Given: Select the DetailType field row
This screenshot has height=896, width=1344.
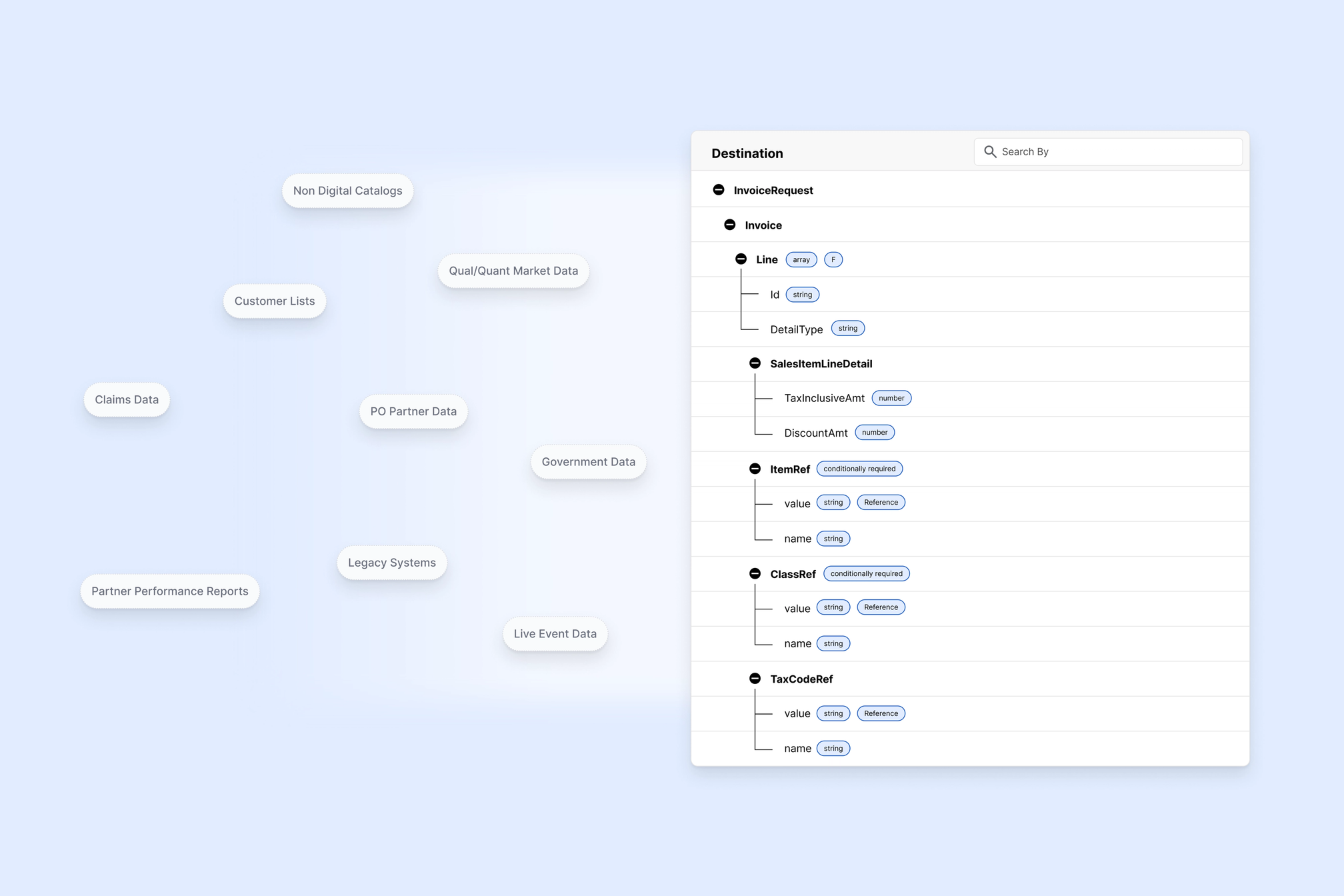Looking at the screenshot, I should click(796, 329).
